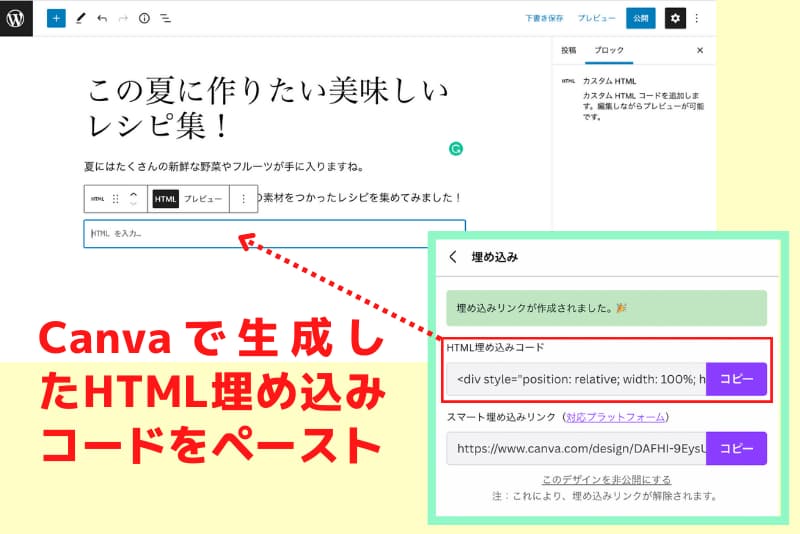Close the settings sidebar with the X

click(x=700, y=50)
